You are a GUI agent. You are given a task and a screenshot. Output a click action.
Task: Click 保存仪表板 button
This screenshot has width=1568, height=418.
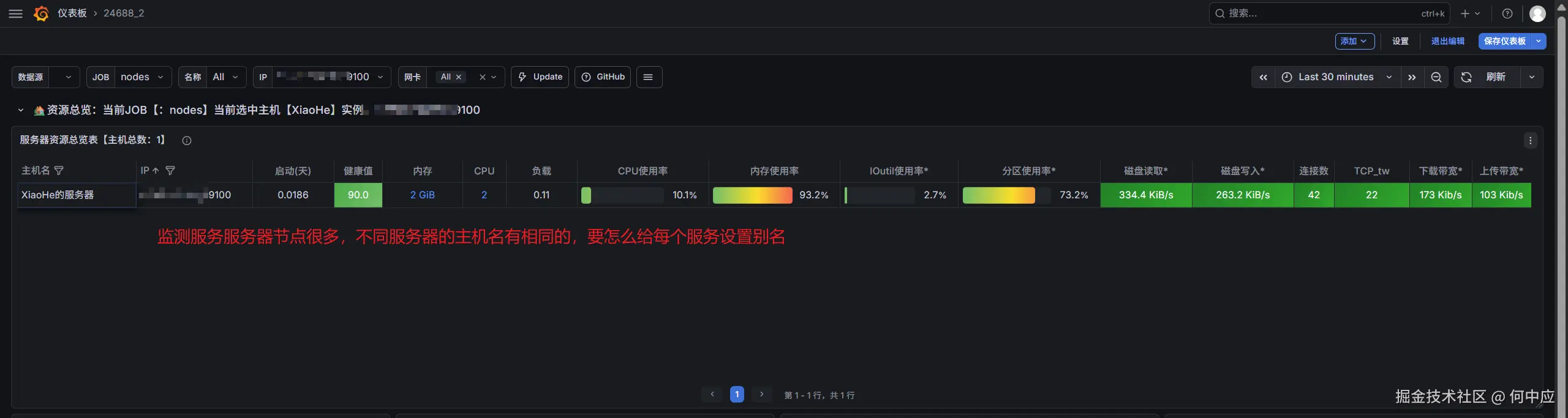coord(1505,41)
